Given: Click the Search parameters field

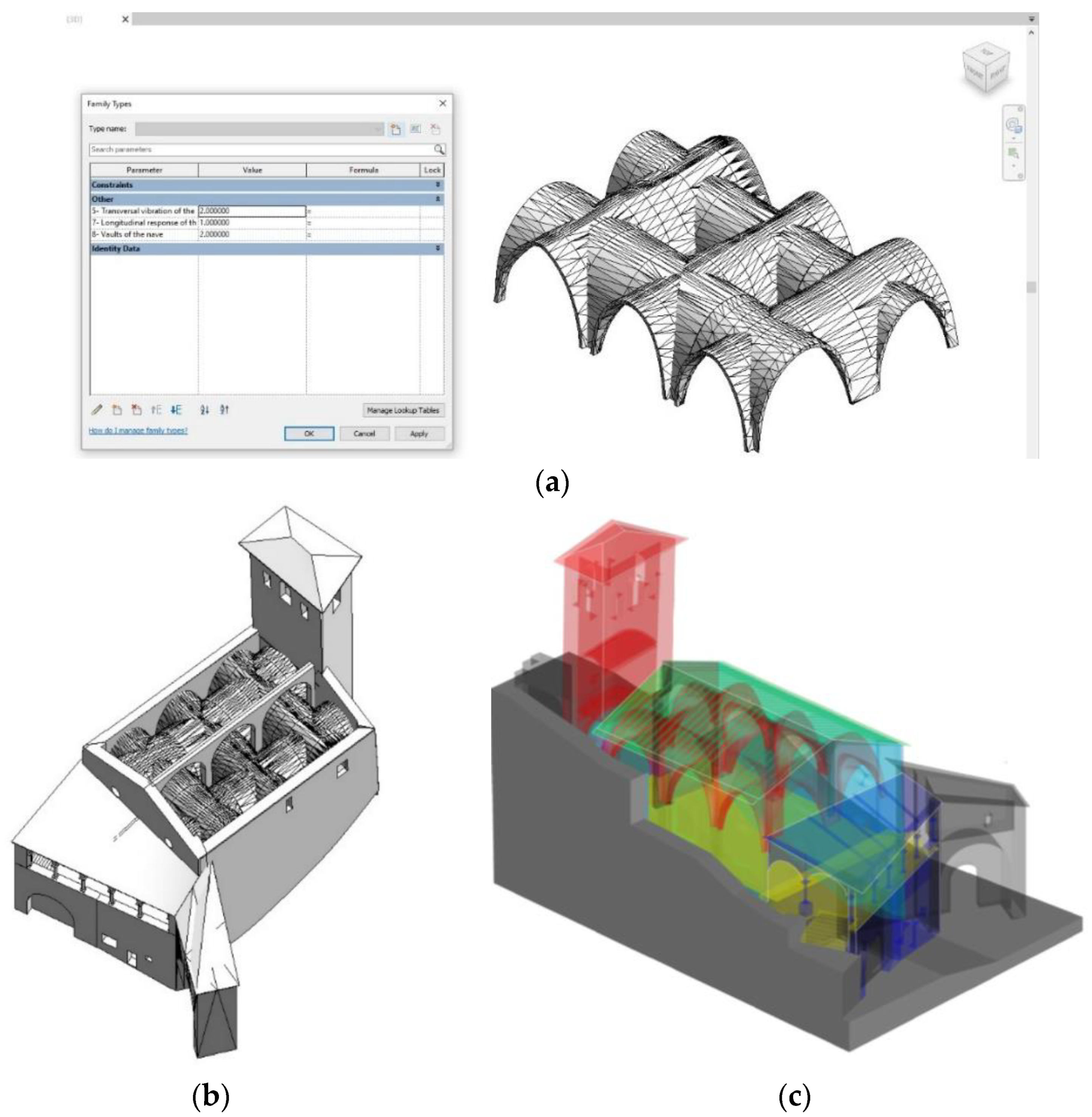Looking at the screenshot, I should 261,149.
